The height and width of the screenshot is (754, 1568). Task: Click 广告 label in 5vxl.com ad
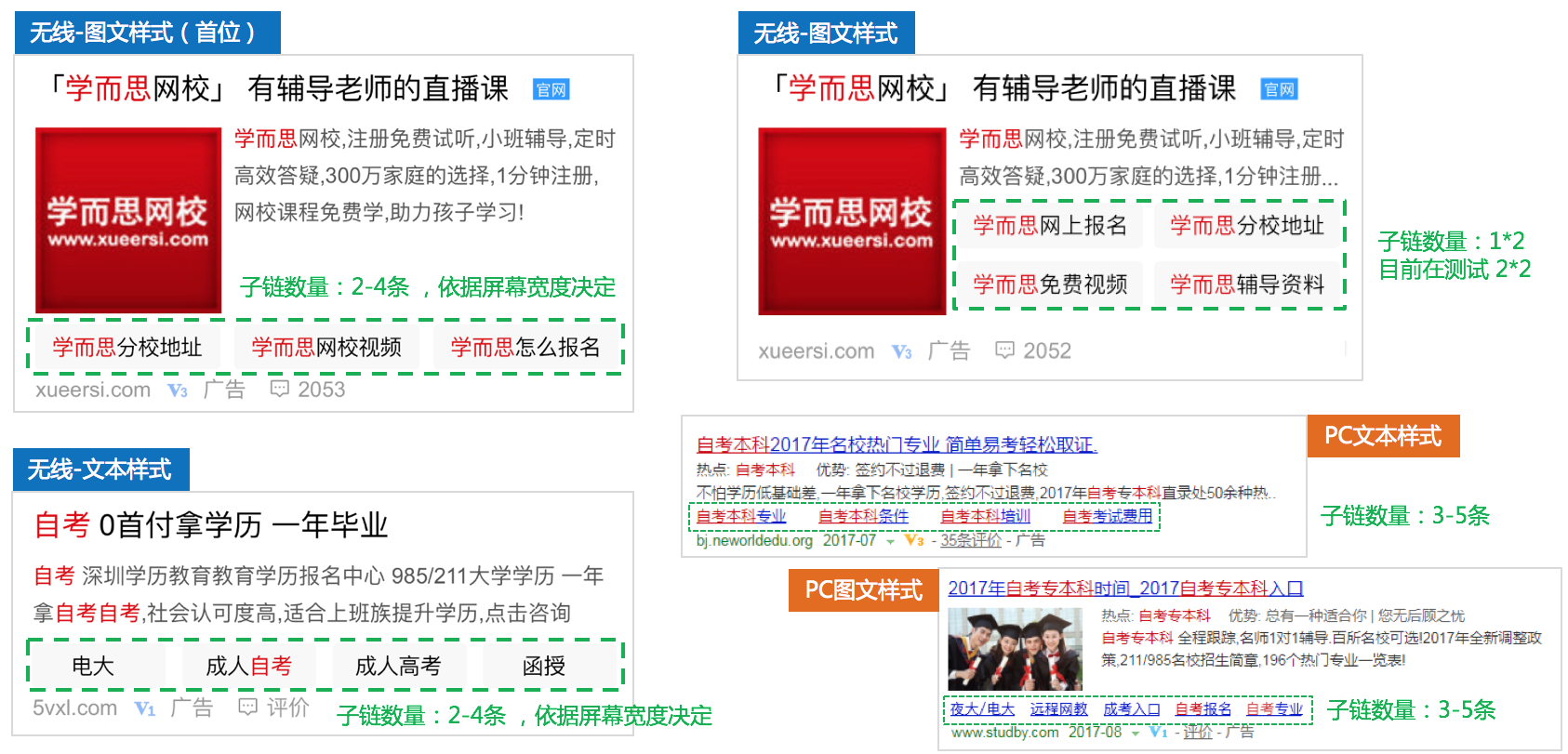coord(193,708)
